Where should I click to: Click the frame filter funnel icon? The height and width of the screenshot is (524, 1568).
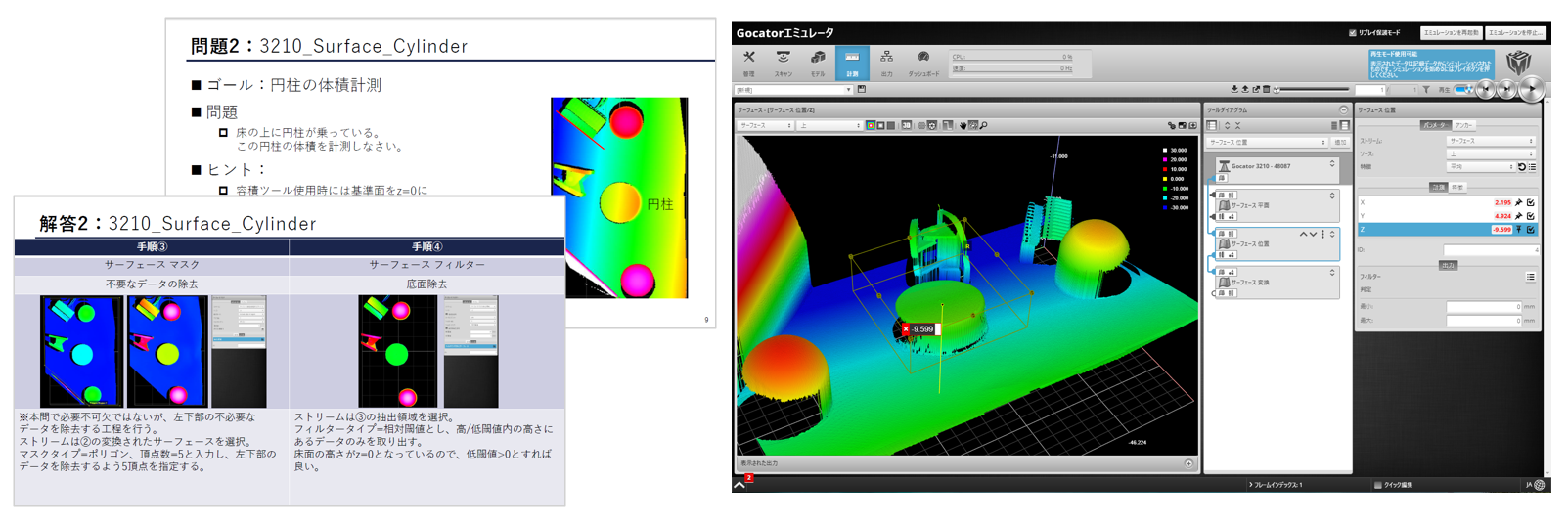tap(1426, 89)
